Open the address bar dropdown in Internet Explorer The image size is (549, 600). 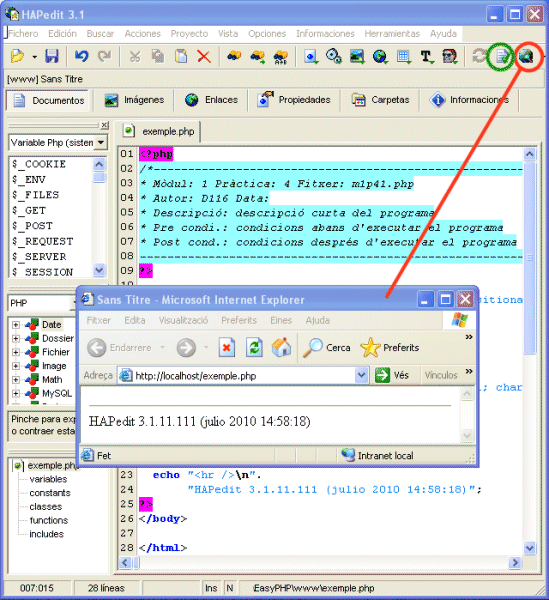[362, 376]
